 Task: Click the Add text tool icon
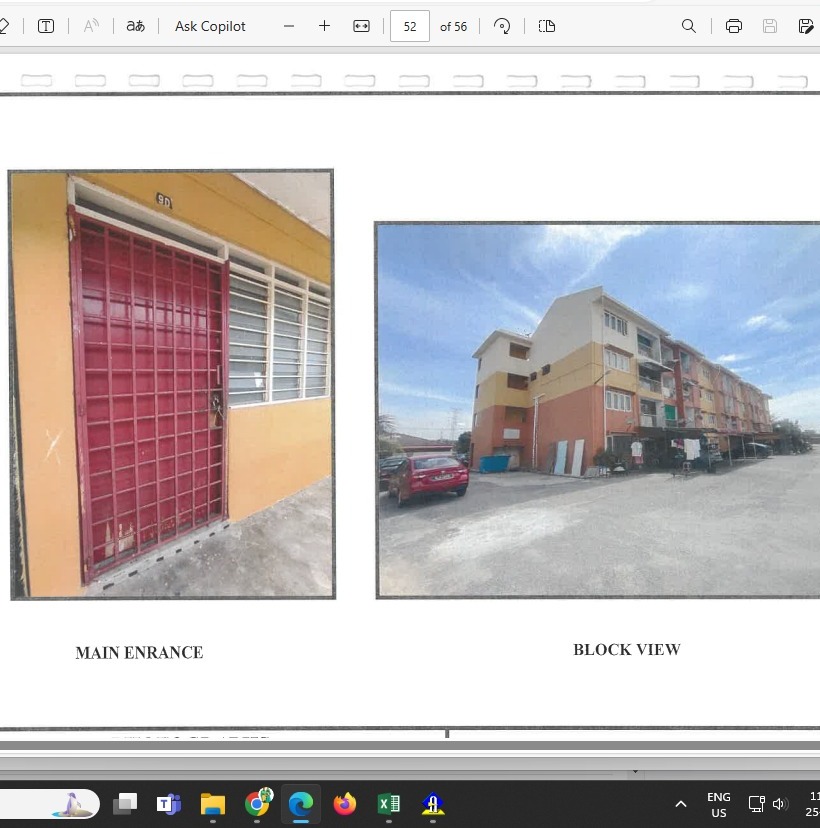[x=46, y=26]
